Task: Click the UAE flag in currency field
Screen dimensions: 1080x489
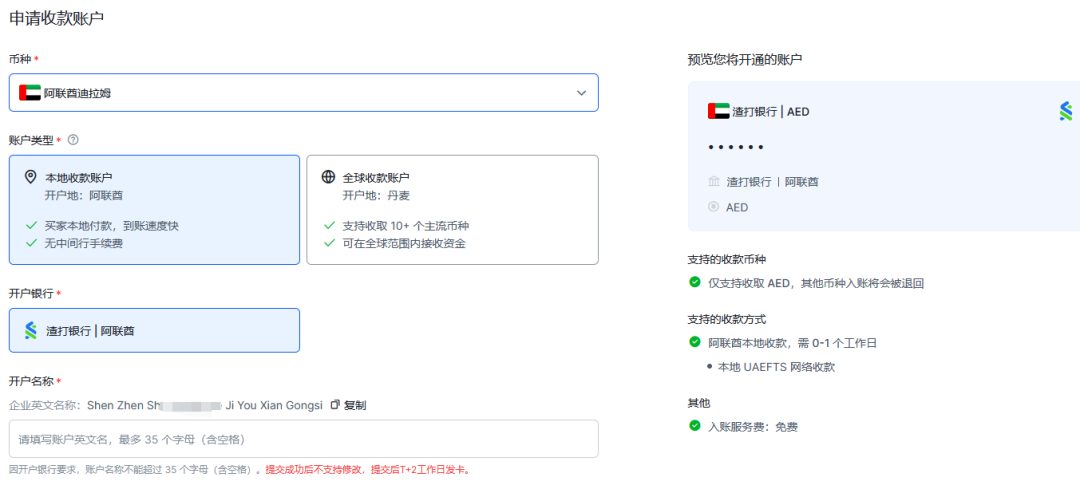Action: point(30,93)
